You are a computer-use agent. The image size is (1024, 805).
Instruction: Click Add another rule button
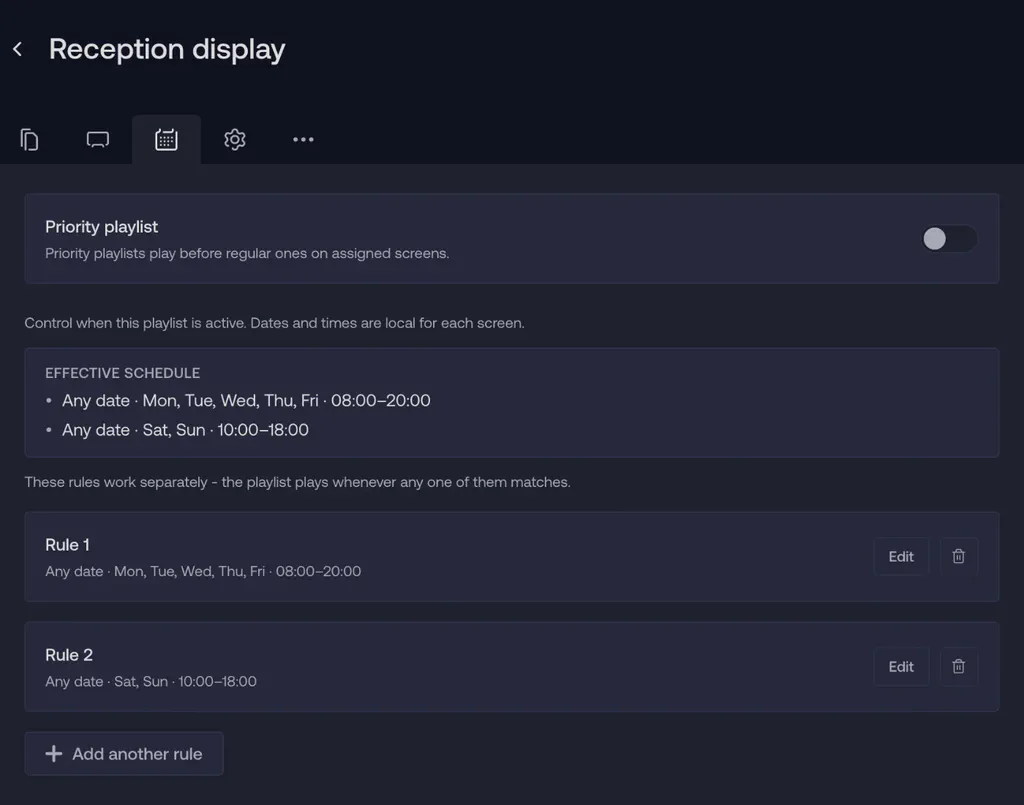click(124, 753)
